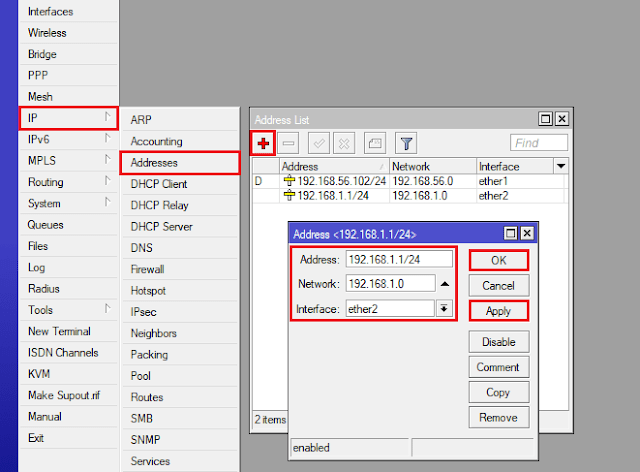This screenshot has width=640, height=472.
Task: Select the 192.168.1.1/24 row in list
Action: (410, 196)
